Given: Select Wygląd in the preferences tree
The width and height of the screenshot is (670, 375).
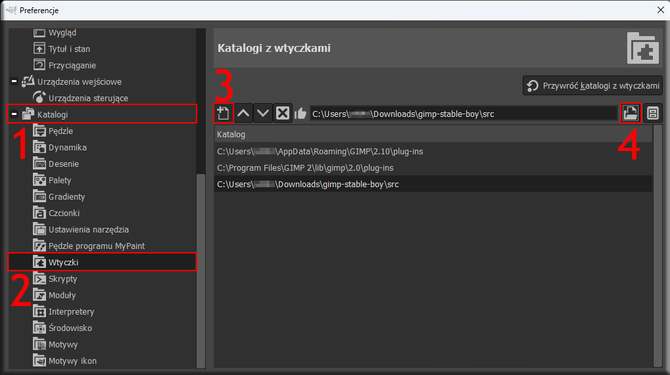Looking at the screenshot, I should [x=62, y=32].
